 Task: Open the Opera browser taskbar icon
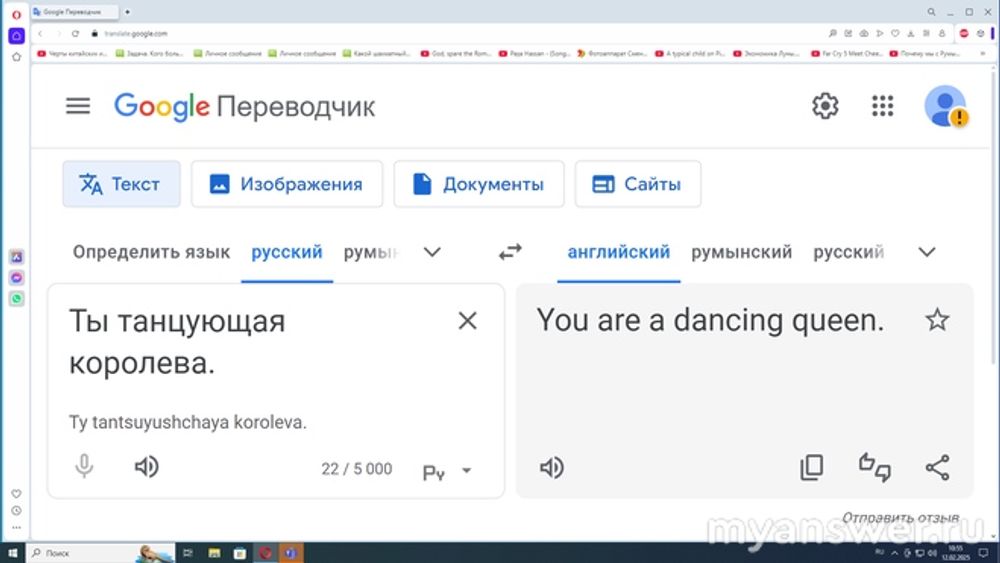265,553
